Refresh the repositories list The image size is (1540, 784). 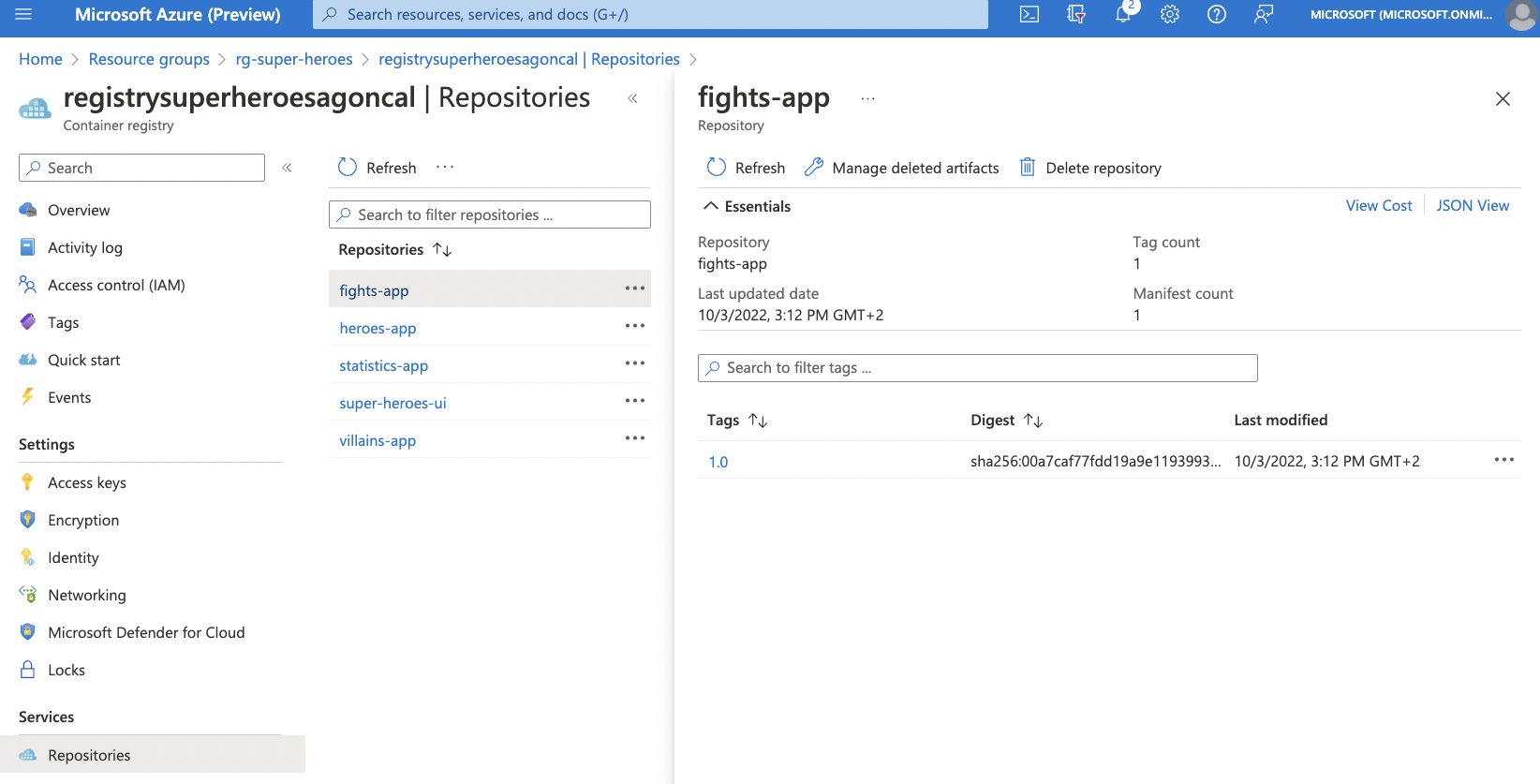coord(378,168)
